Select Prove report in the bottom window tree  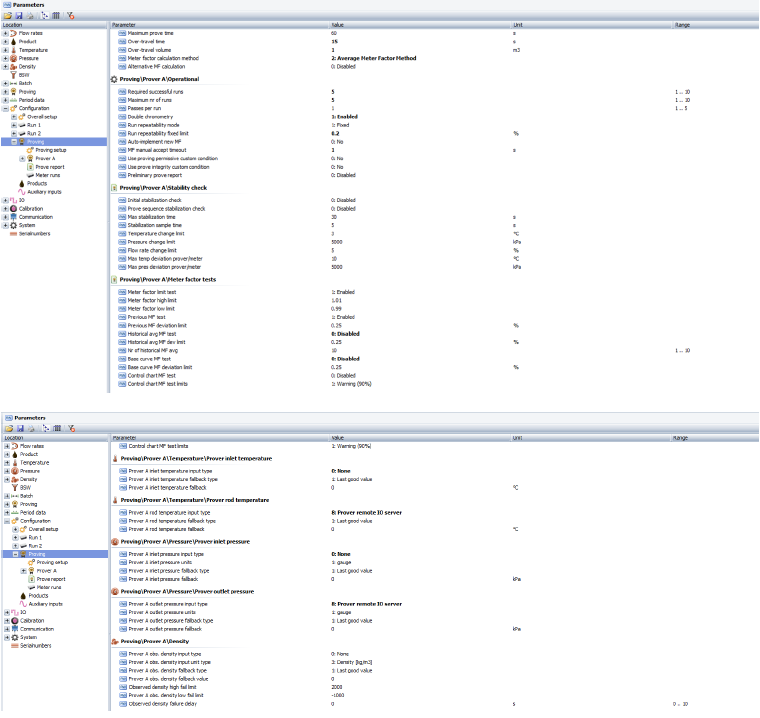coord(51,579)
